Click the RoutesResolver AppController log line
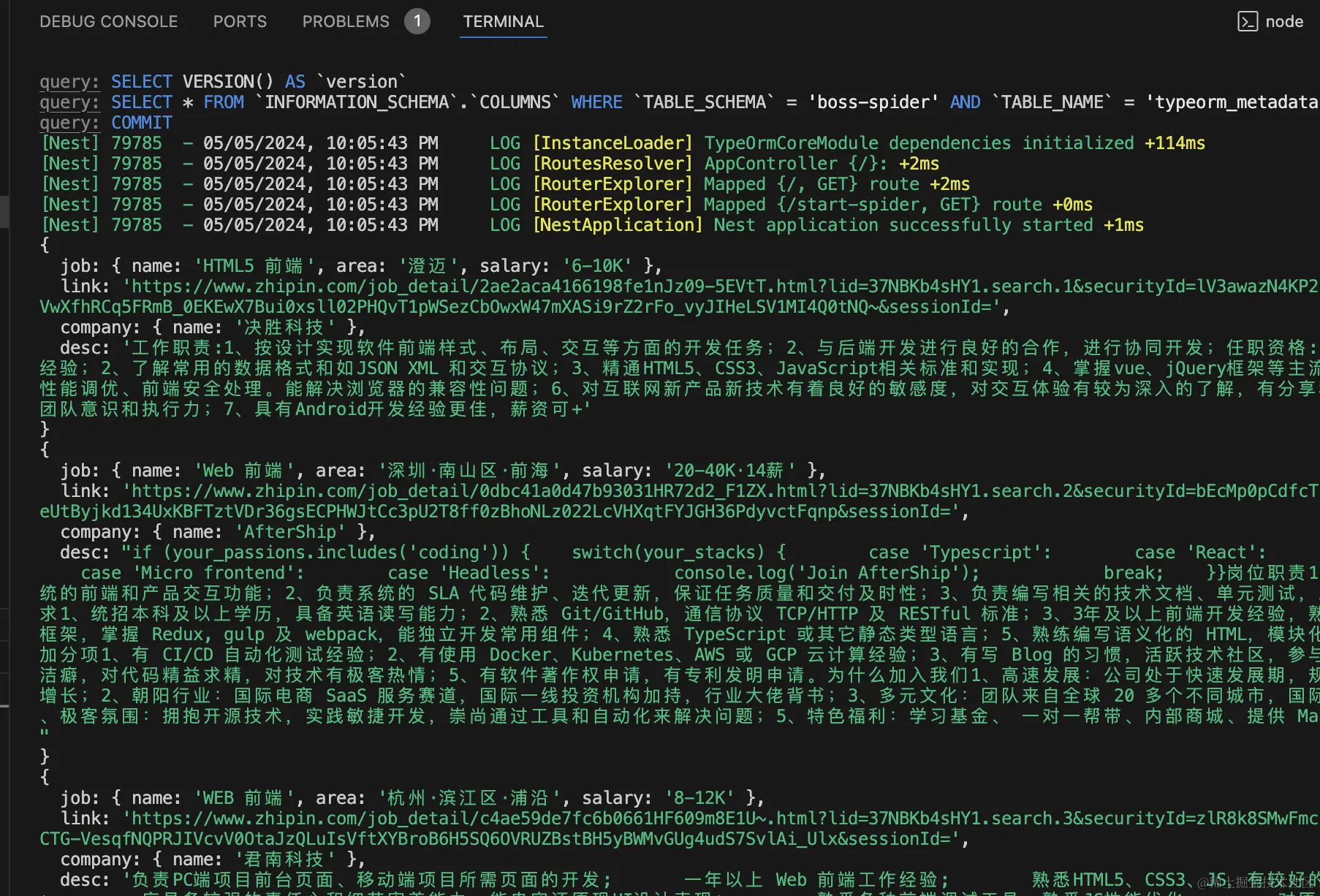1320x896 pixels. tap(490, 163)
